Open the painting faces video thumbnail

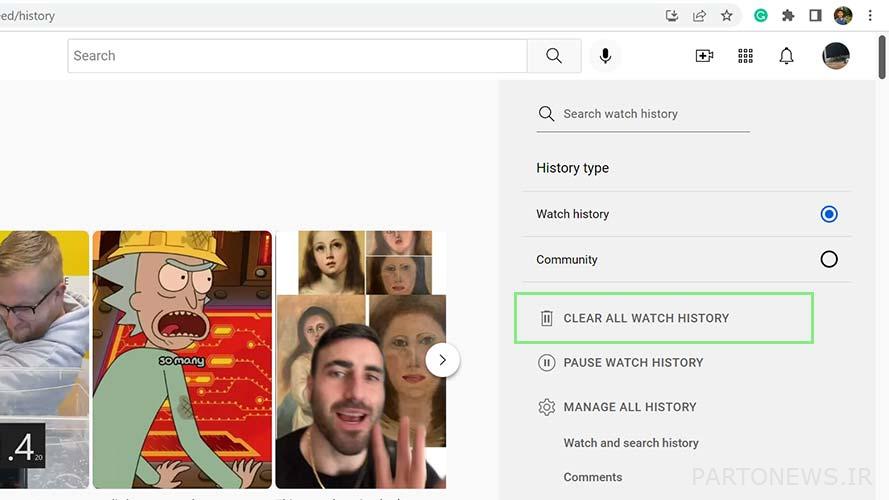click(x=361, y=359)
